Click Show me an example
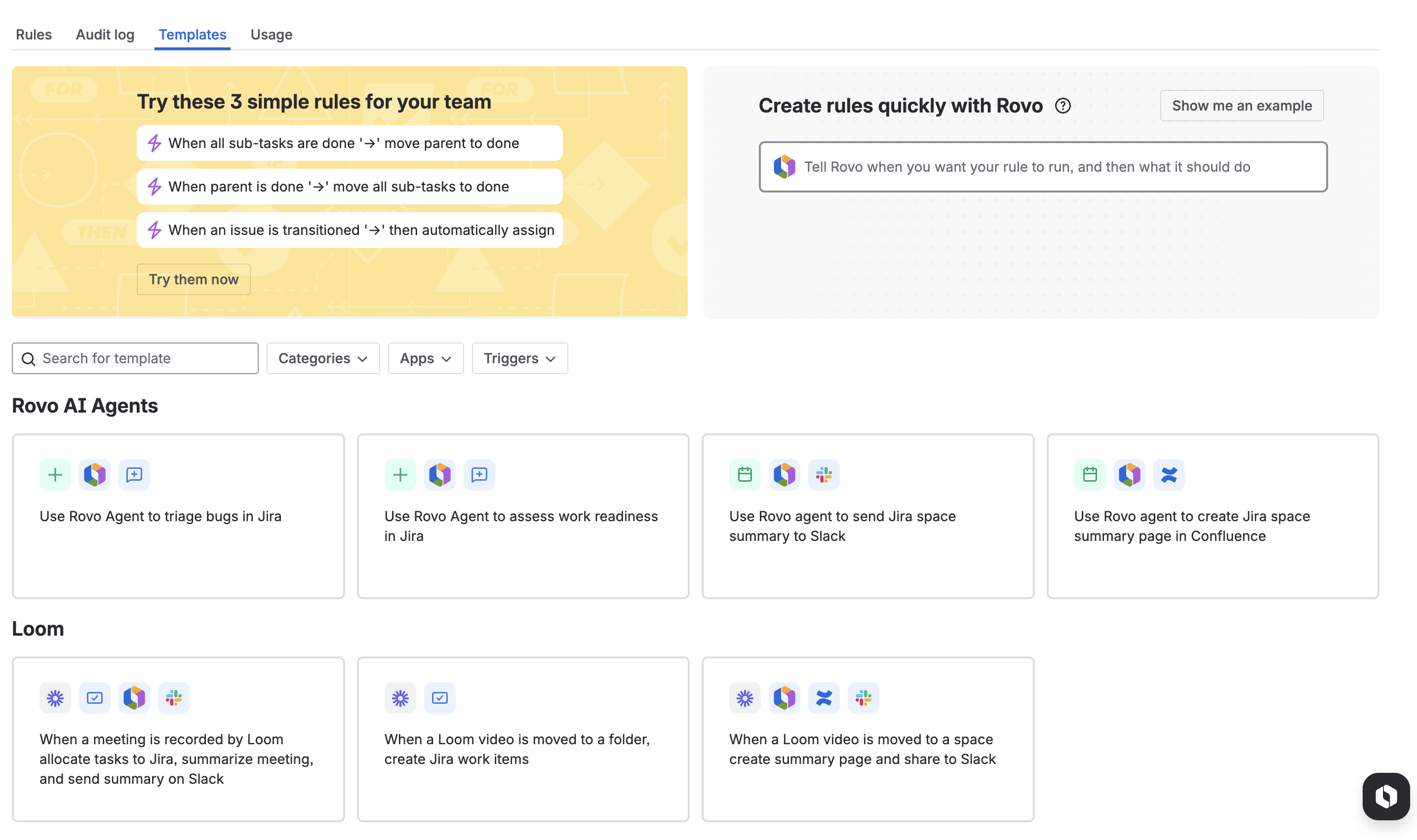Screen dimensions: 1417x840 click(1242, 105)
